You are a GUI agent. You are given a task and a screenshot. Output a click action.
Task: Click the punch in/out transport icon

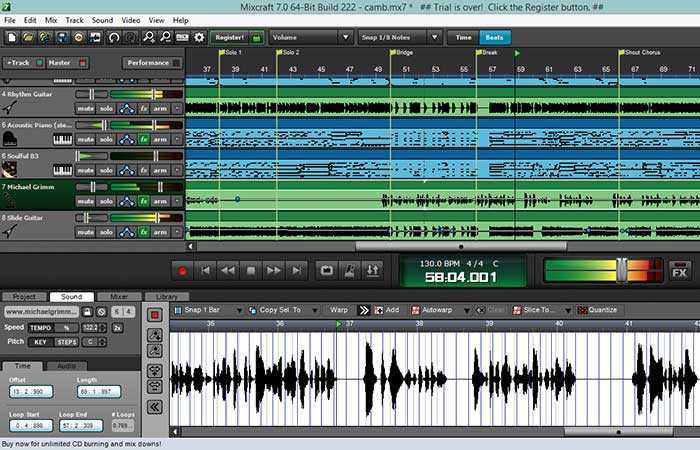373,271
